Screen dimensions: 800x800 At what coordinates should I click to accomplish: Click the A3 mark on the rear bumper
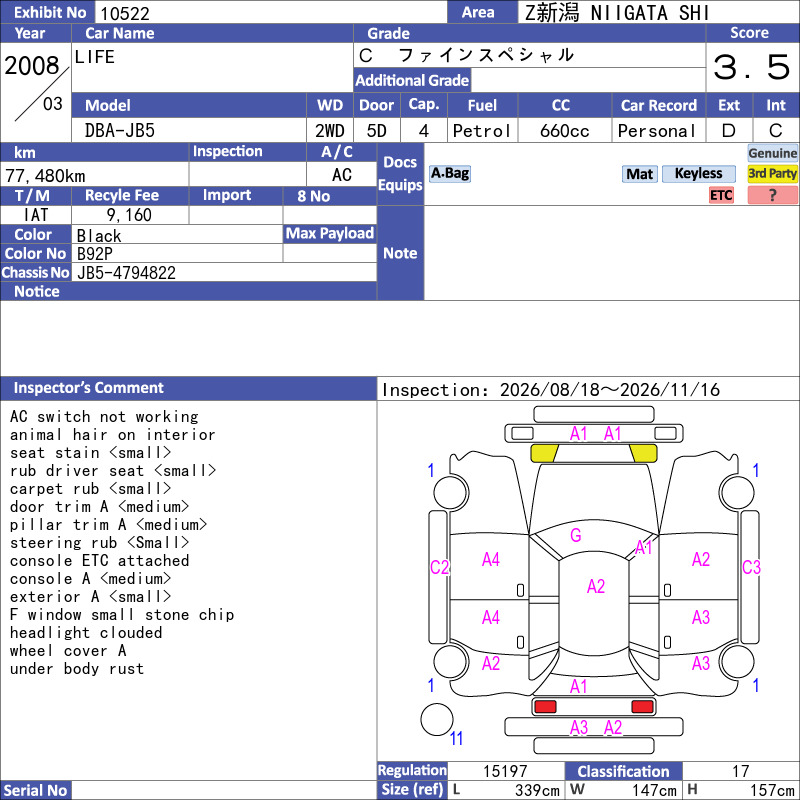pos(579,728)
